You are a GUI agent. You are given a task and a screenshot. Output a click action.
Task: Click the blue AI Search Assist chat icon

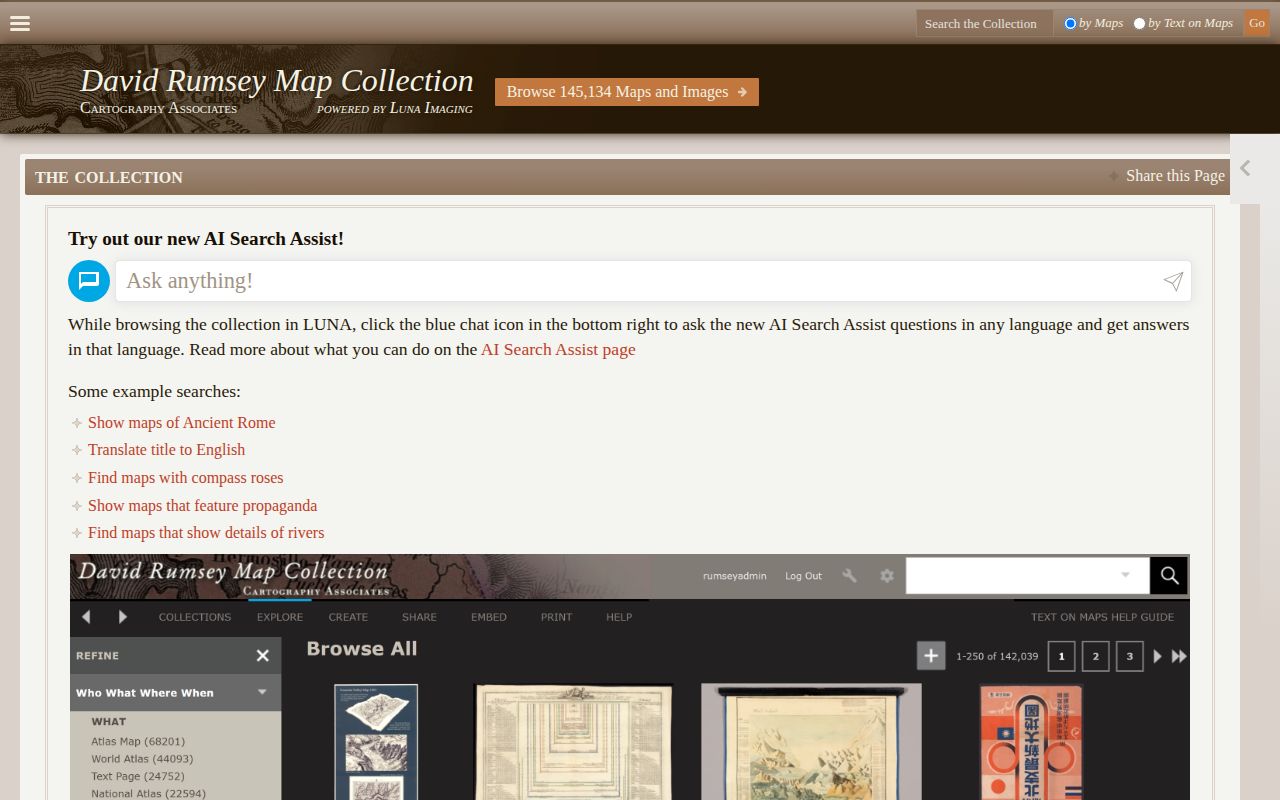pyautogui.click(x=89, y=281)
